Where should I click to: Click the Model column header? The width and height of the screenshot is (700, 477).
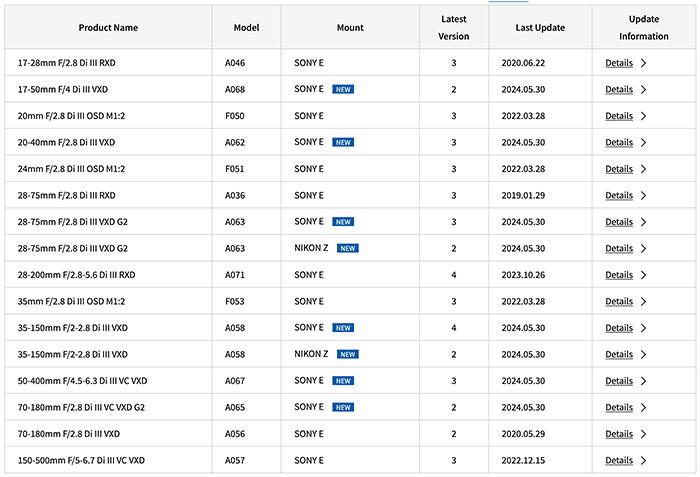point(246,28)
